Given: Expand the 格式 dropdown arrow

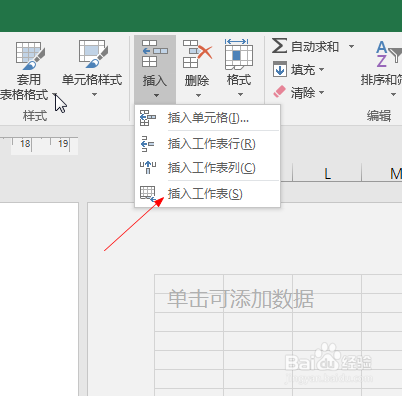Looking at the screenshot, I should [x=240, y=95].
